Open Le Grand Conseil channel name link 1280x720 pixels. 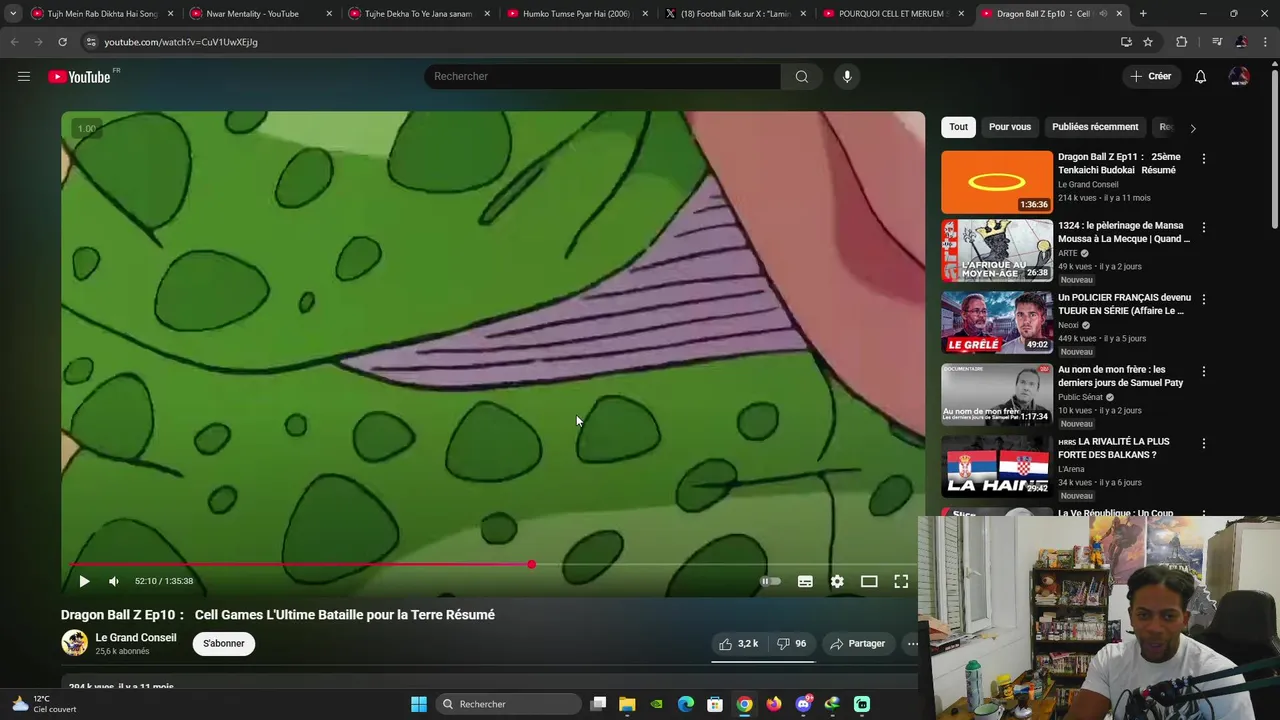pos(136,638)
